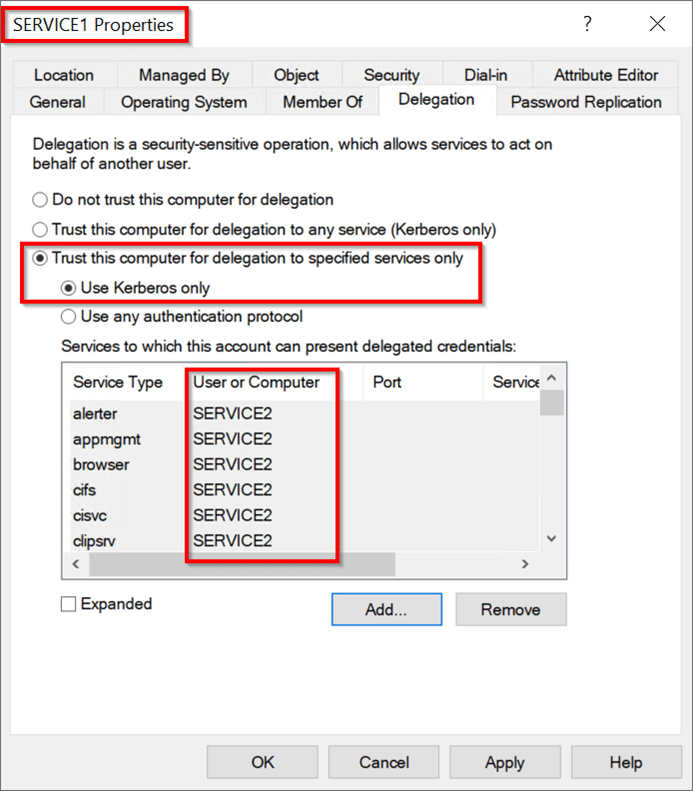Choose Use any authentication protocol

[182, 317]
